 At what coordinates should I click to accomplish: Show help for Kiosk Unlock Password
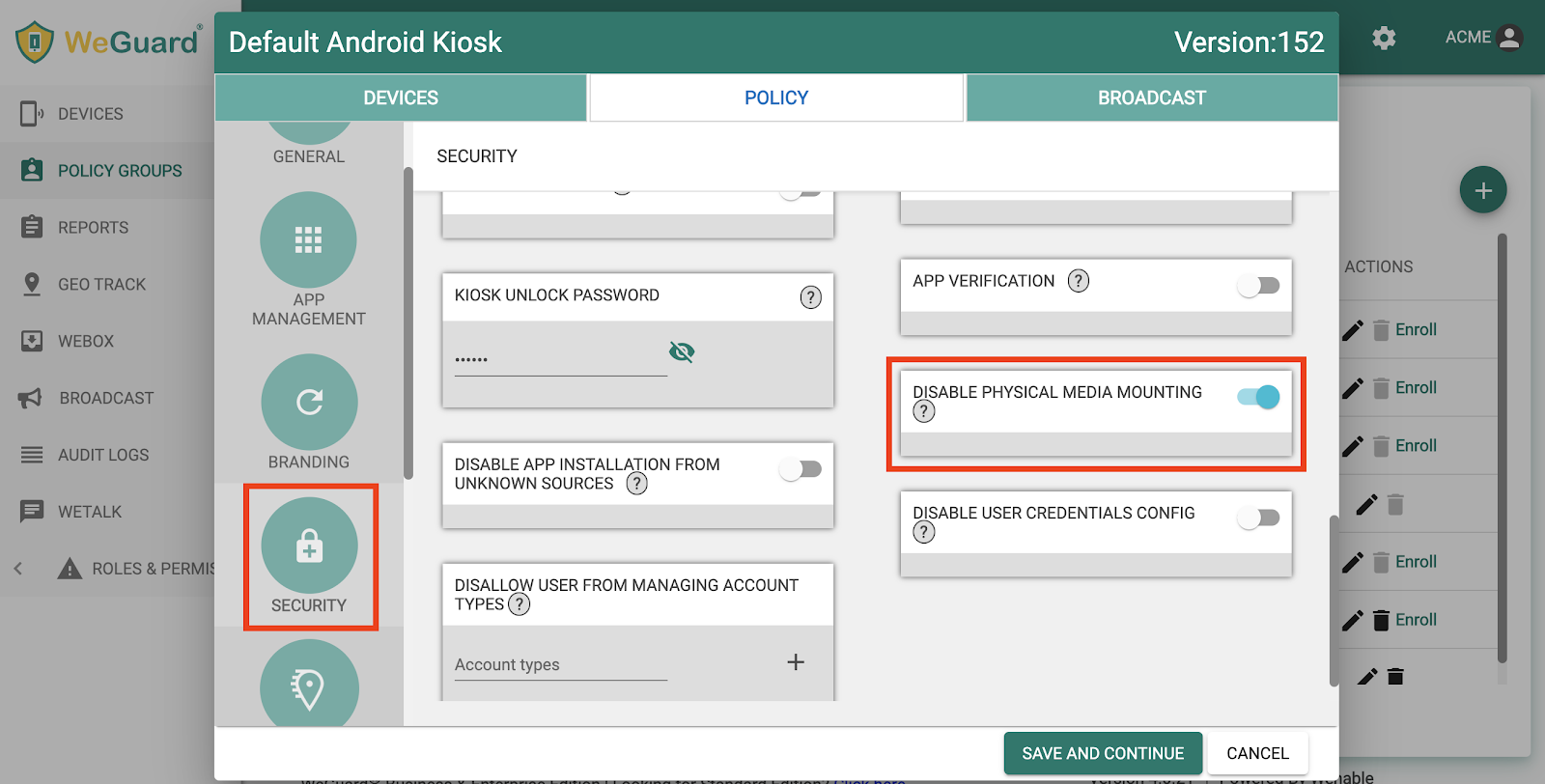pos(811,297)
